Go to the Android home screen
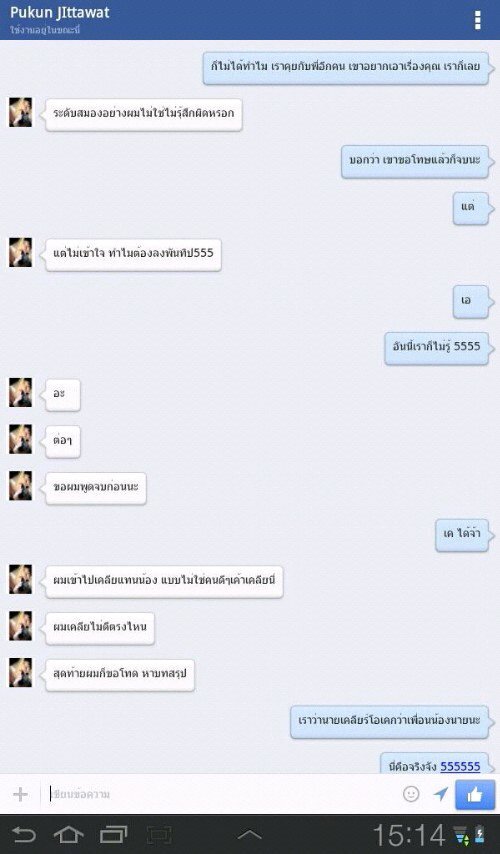 69,834
